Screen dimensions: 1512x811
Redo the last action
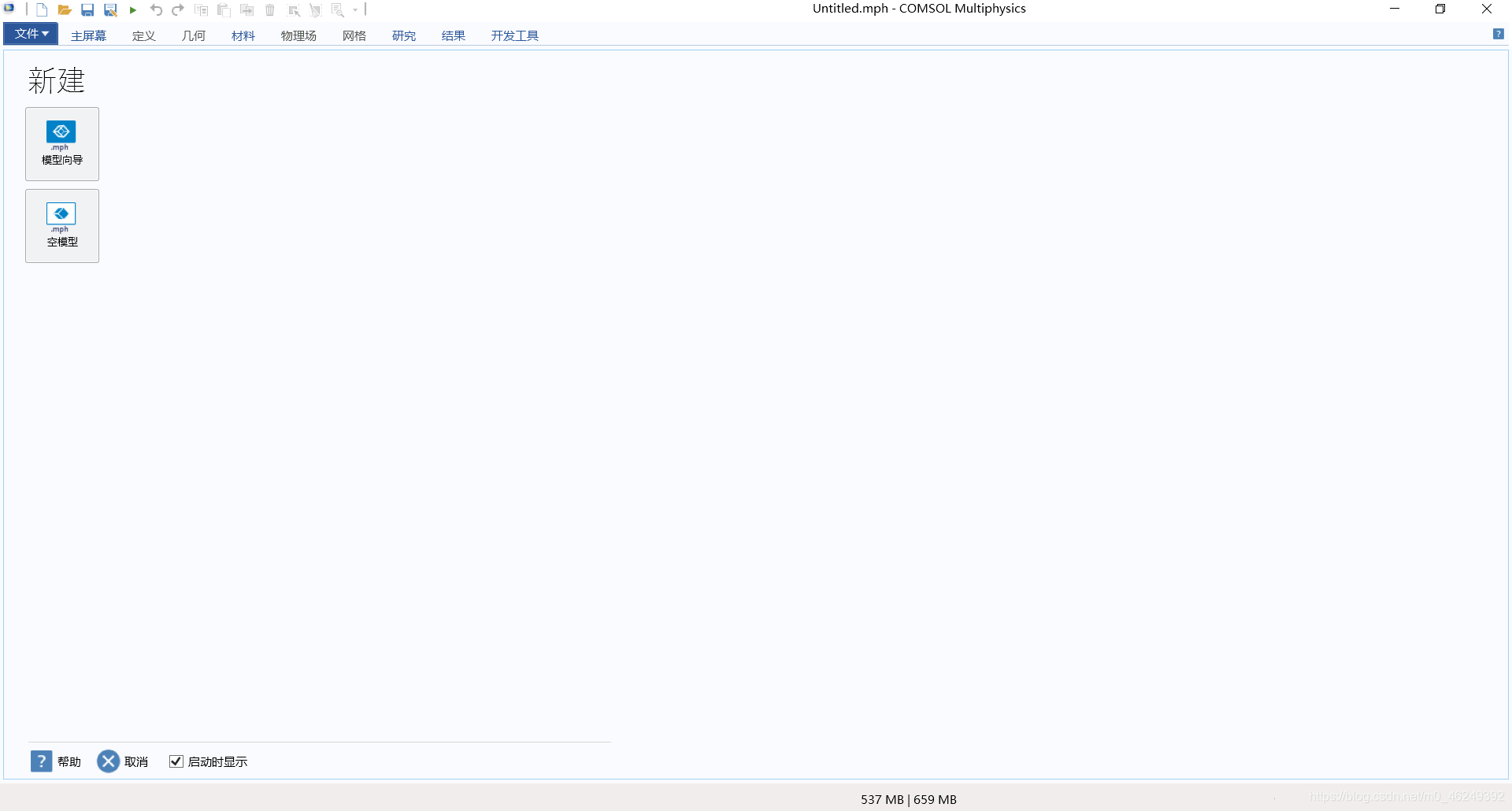pyautogui.click(x=178, y=9)
